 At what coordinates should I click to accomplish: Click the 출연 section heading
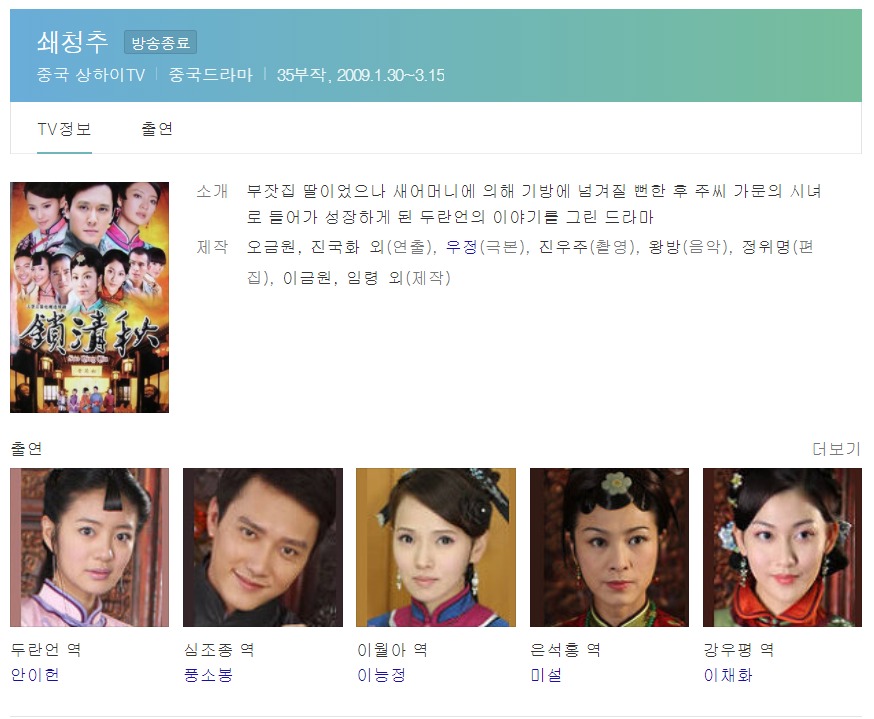click(26, 449)
